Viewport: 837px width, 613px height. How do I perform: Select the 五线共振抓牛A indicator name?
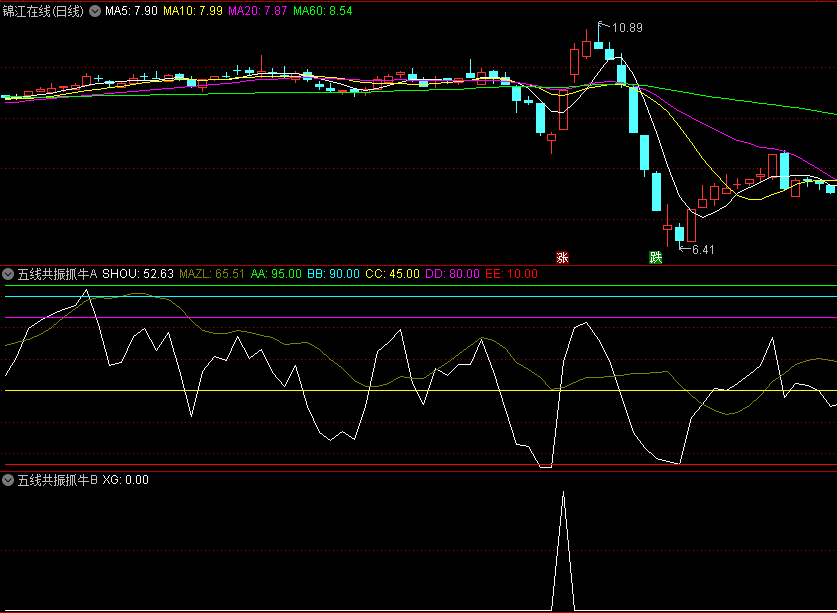click(57, 274)
